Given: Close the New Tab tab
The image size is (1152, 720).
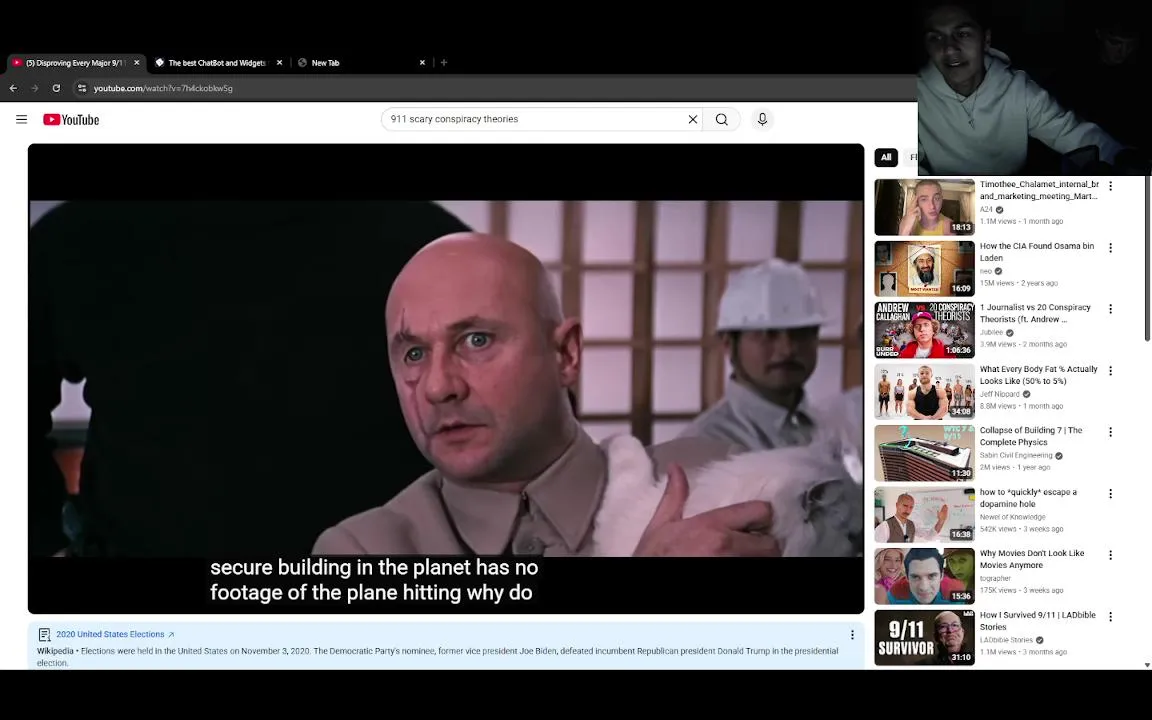Looking at the screenshot, I should pos(422,62).
